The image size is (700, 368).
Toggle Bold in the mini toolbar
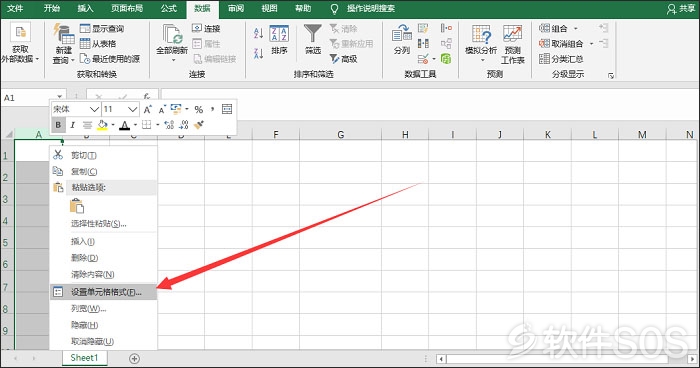pos(58,125)
